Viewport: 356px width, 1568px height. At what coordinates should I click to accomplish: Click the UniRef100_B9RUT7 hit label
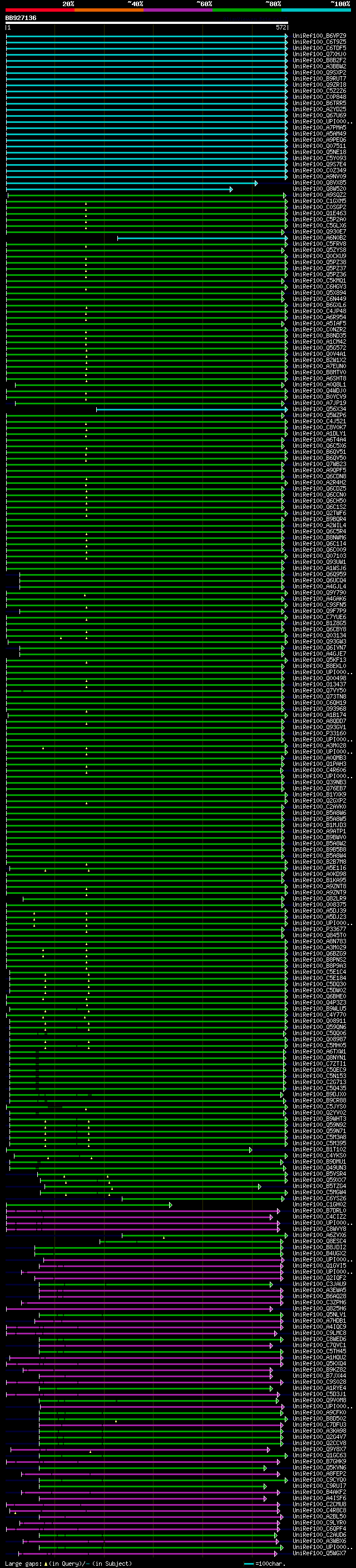(x=319, y=78)
